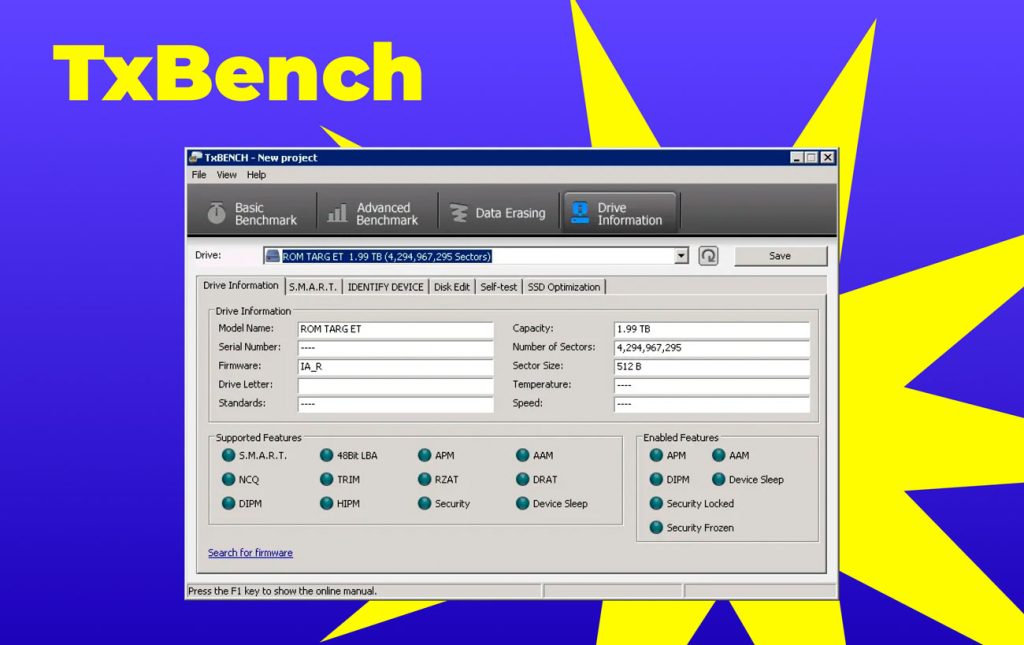The width and height of the screenshot is (1024, 645).
Task: Switch to the SSD Optimization tab
Action: pos(564,287)
